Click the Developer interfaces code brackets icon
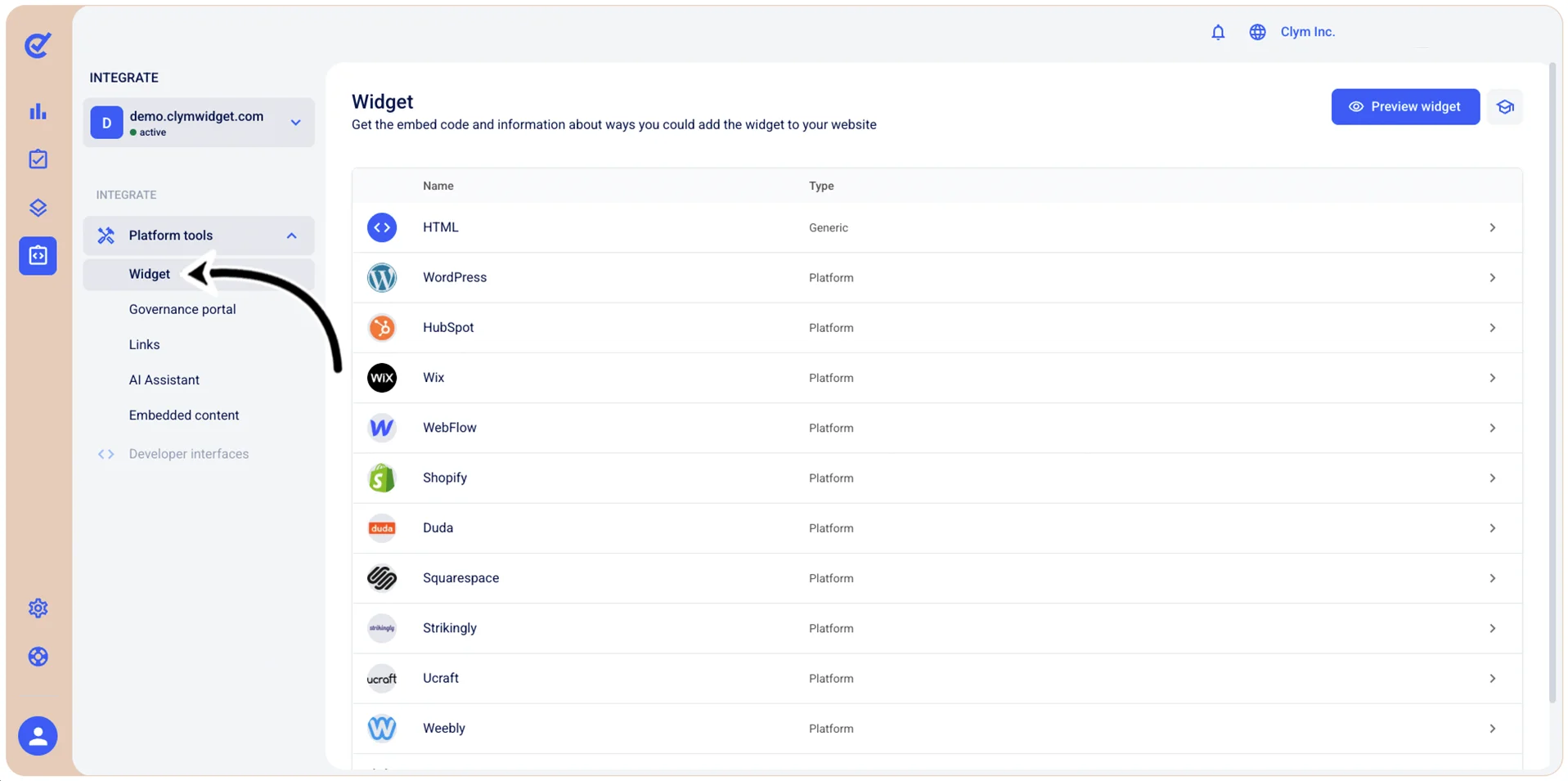 (x=106, y=454)
